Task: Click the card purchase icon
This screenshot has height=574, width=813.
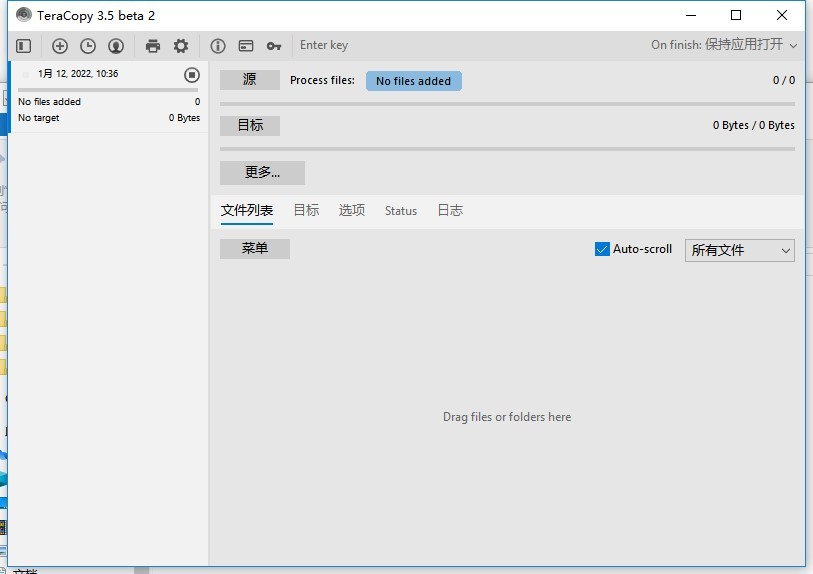Action: [x=246, y=46]
